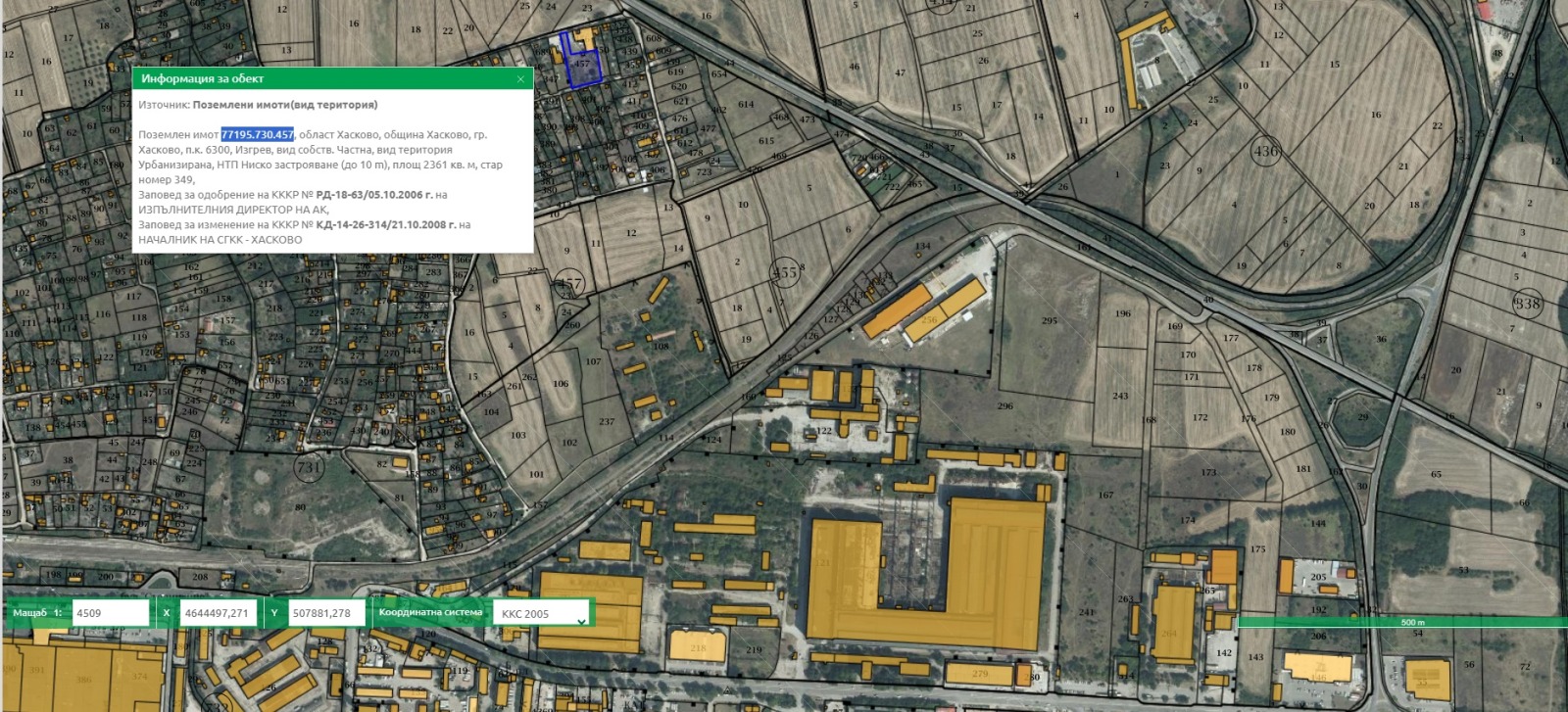This screenshot has width=1568, height=712.
Task: Click the orange building labeled 218
Action: pyautogui.click(x=698, y=646)
